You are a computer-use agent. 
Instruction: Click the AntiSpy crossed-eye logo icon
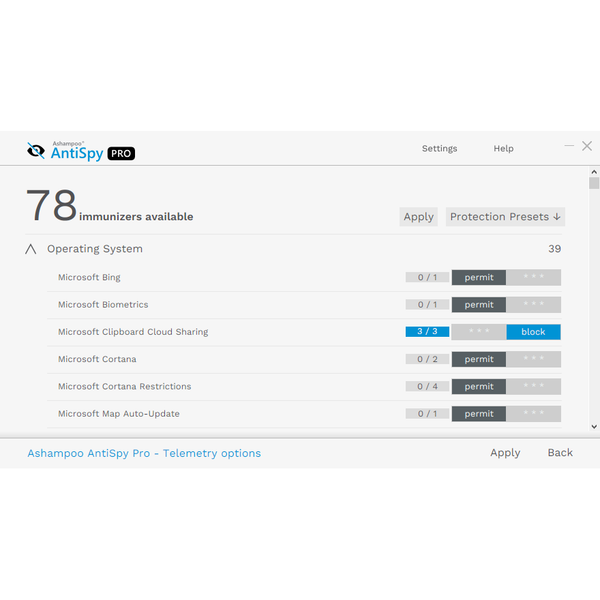[x=36, y=151]
